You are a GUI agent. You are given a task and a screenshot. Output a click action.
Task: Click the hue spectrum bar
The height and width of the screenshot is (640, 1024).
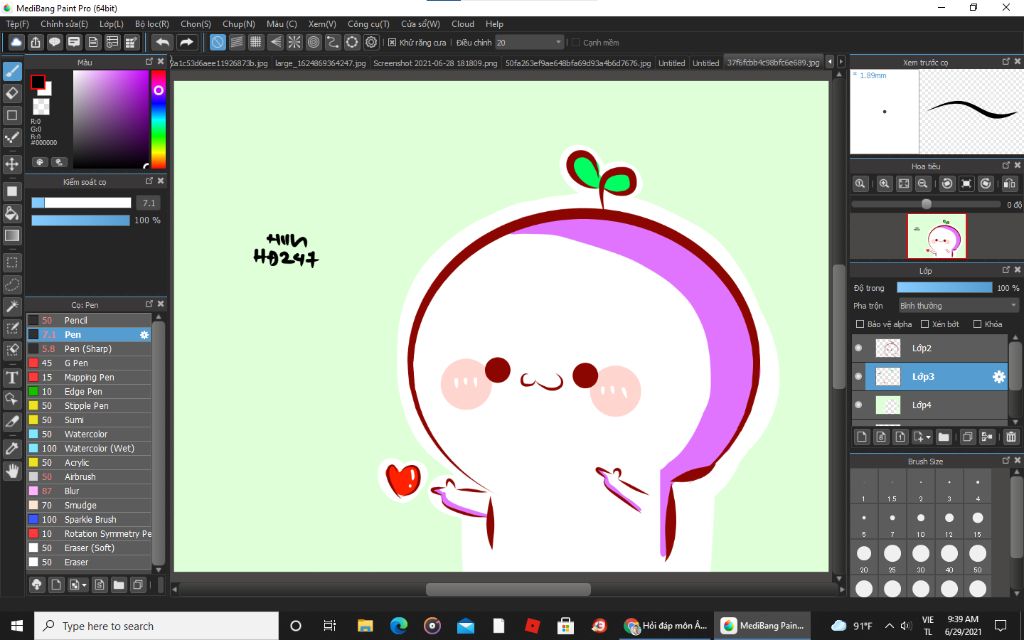158,119
